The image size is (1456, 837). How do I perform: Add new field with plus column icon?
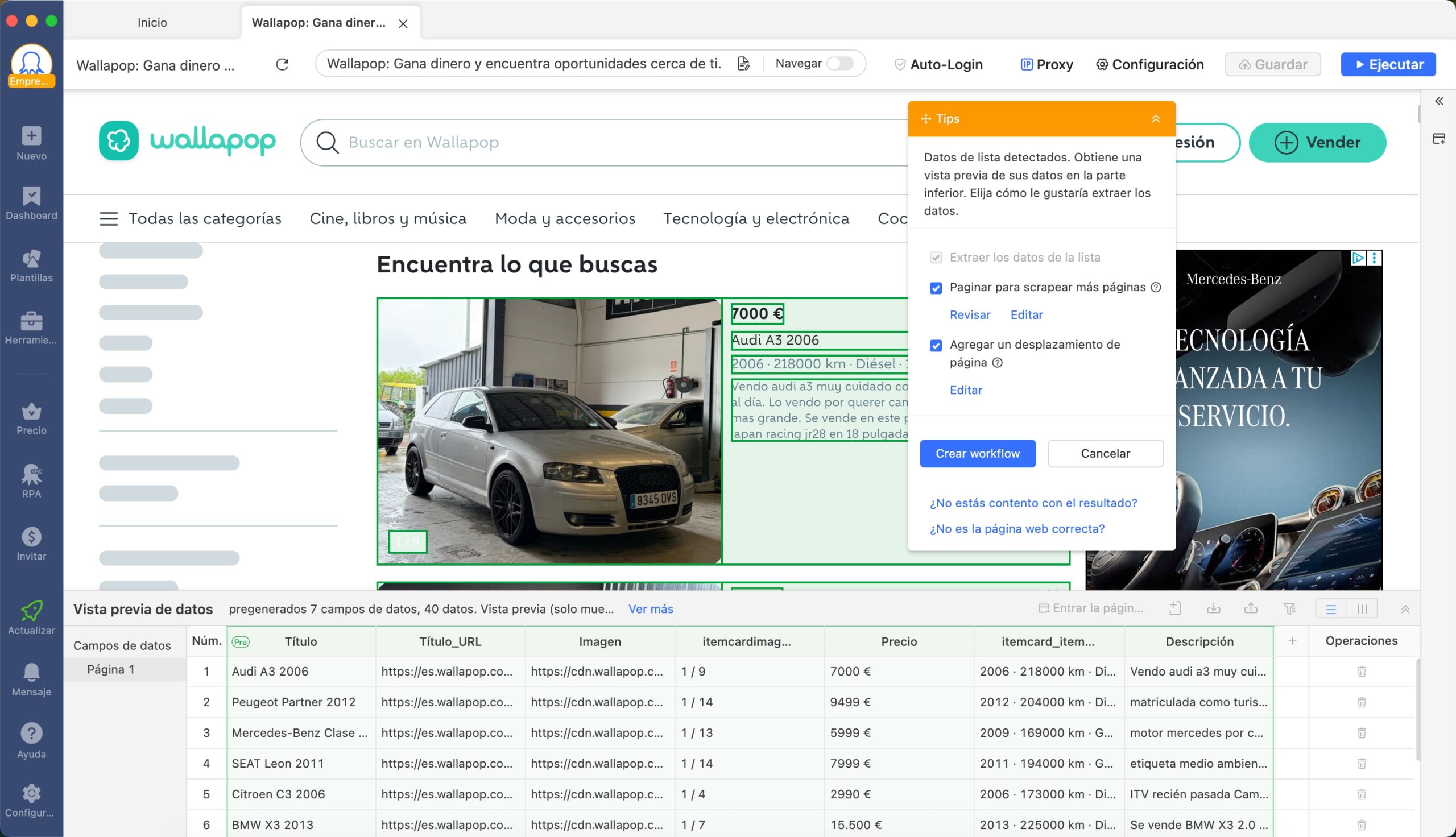coord(1292,641)
